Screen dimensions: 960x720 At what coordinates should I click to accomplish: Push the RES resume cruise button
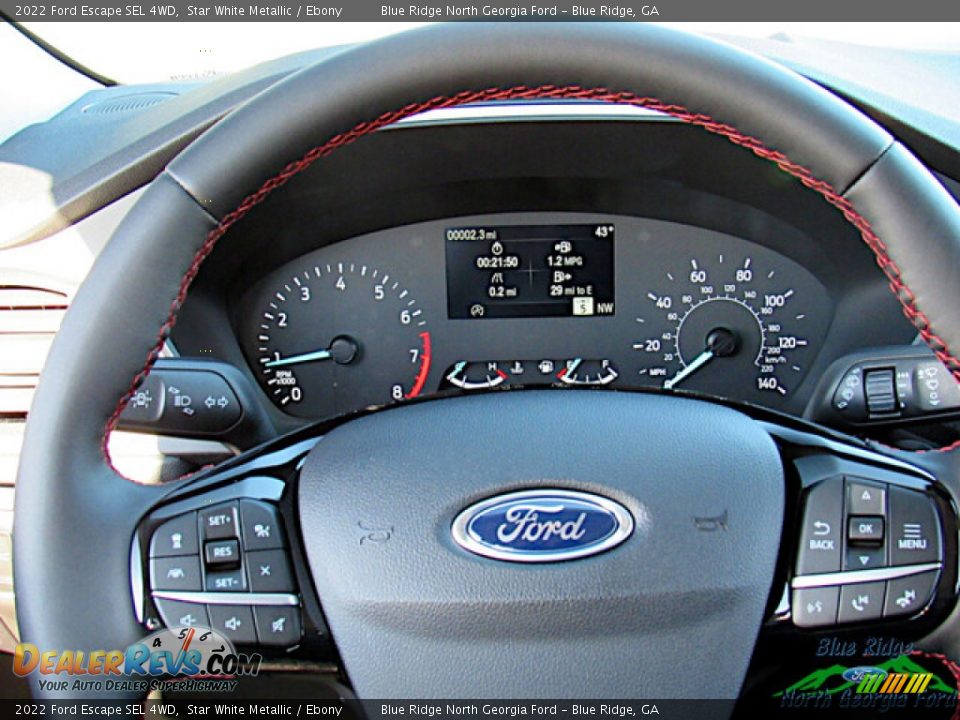(x=221, y=552)
